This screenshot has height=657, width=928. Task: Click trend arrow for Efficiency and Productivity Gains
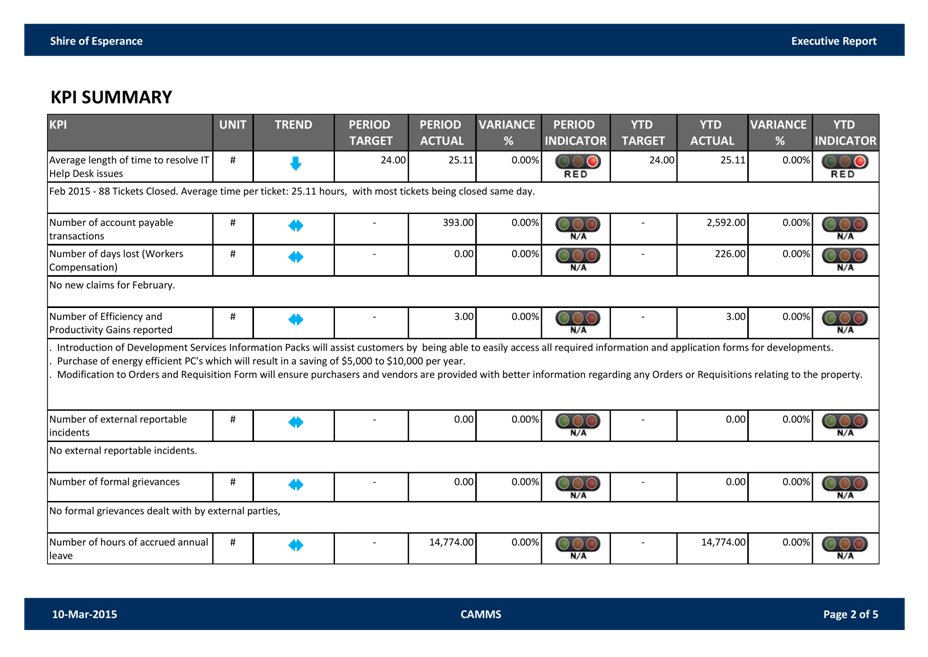point(294,320)
